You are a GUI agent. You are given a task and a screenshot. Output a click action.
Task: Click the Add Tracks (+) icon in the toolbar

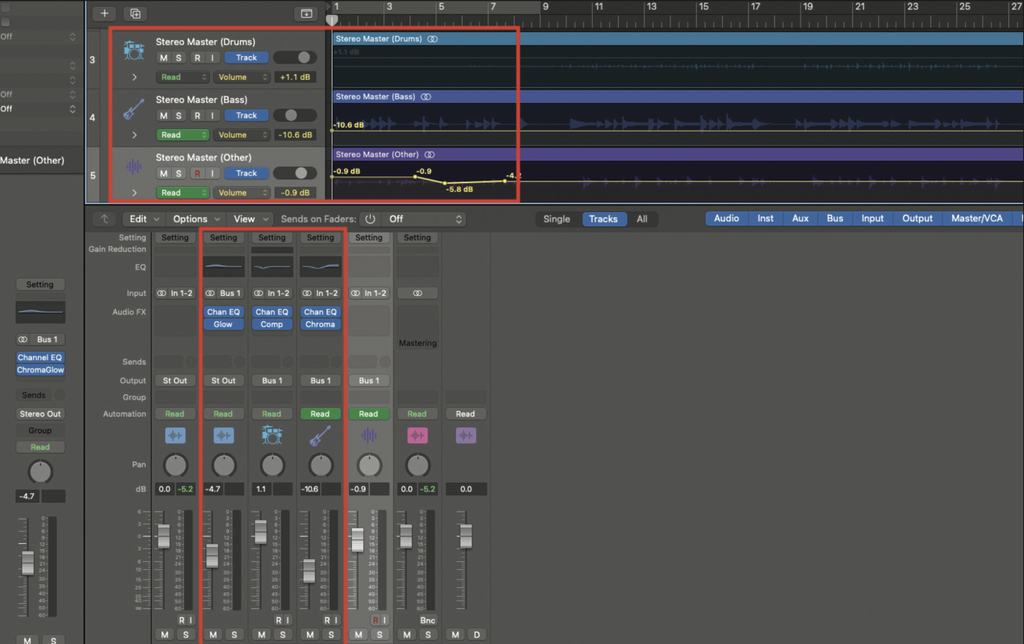tap(104, 13)
